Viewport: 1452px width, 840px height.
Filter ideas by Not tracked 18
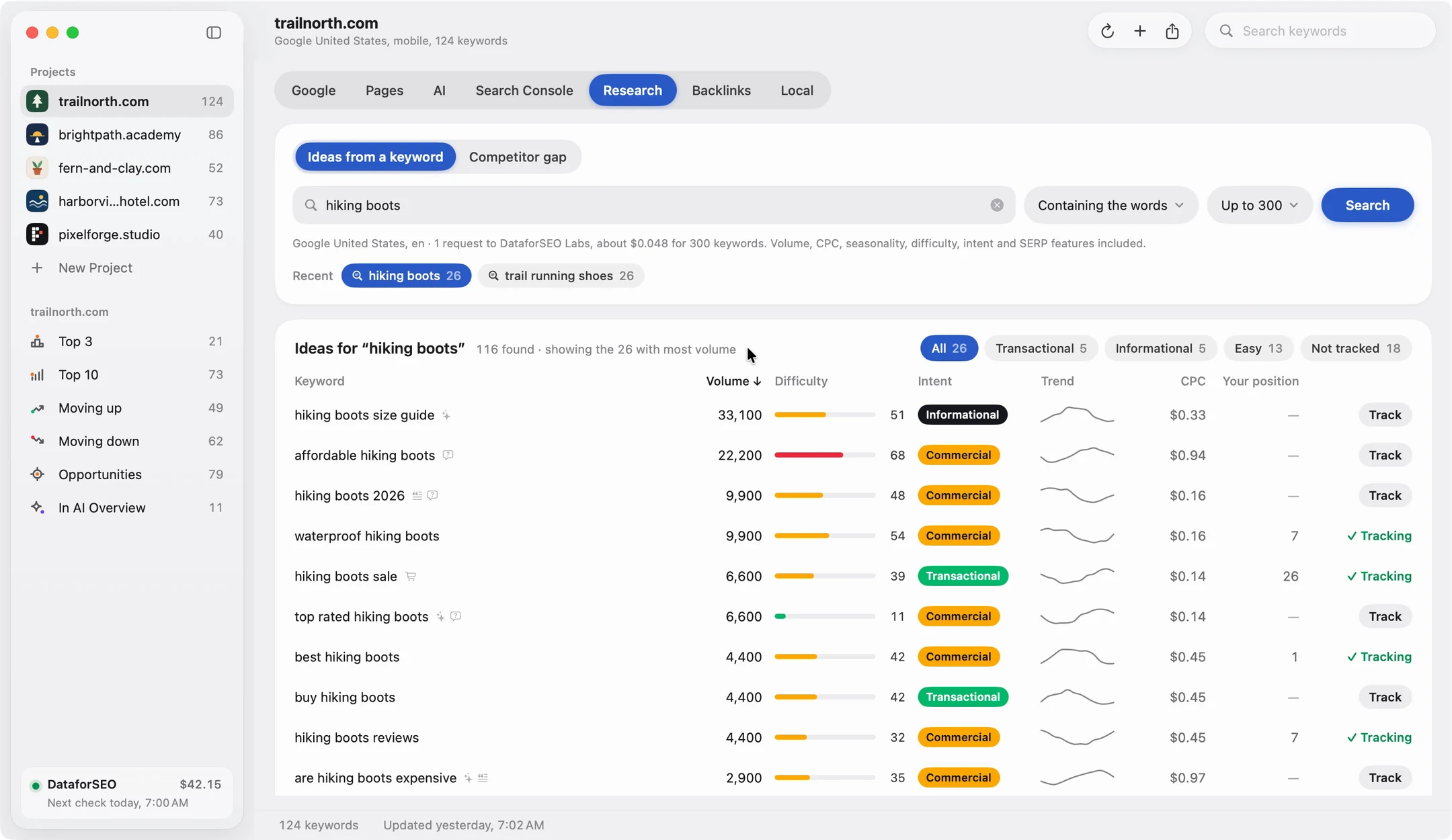click(x=1355, y=348)
